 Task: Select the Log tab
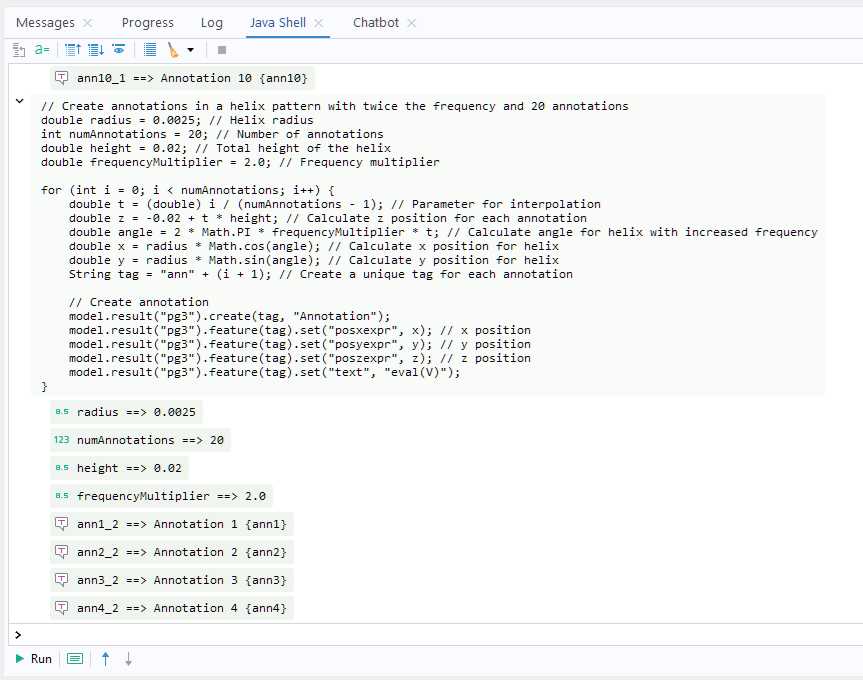click(x=211, y=22)
